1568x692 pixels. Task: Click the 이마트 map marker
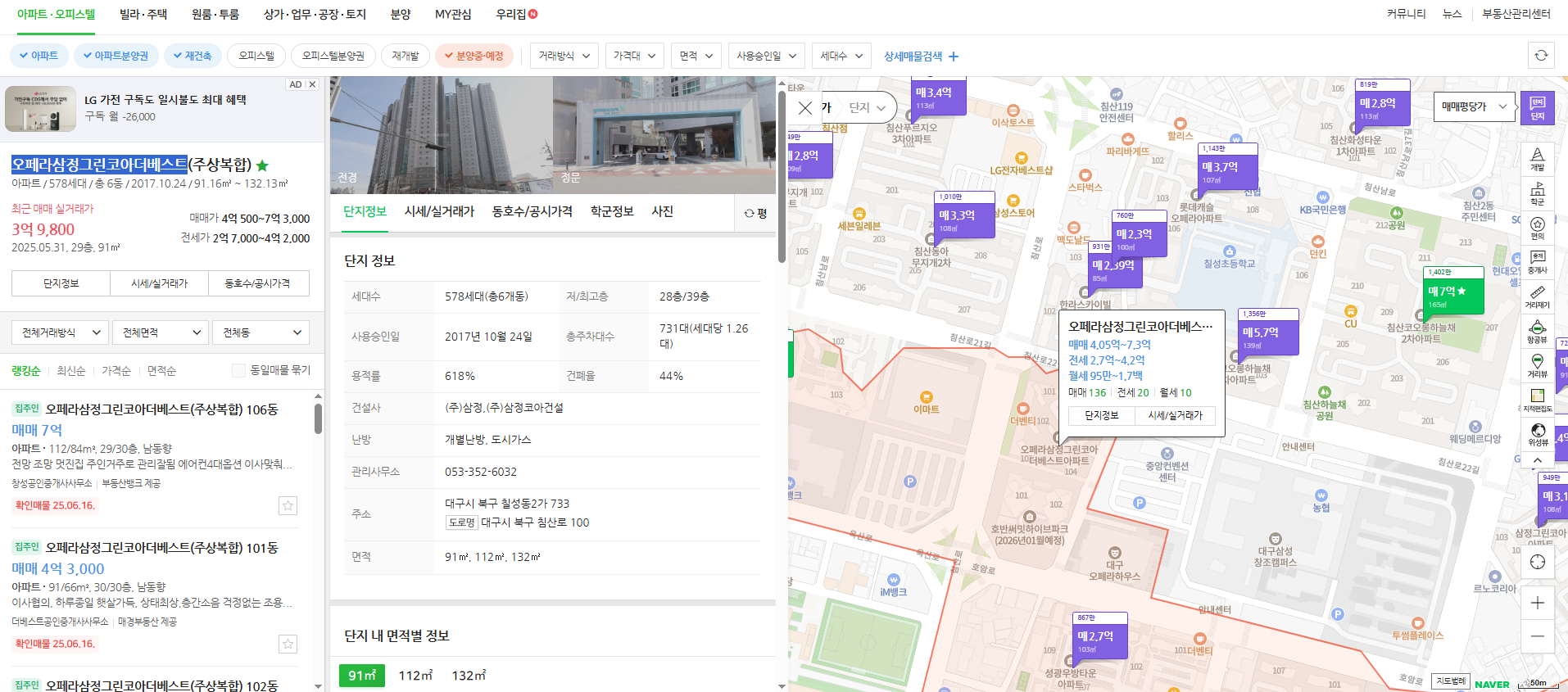point(926,403)
